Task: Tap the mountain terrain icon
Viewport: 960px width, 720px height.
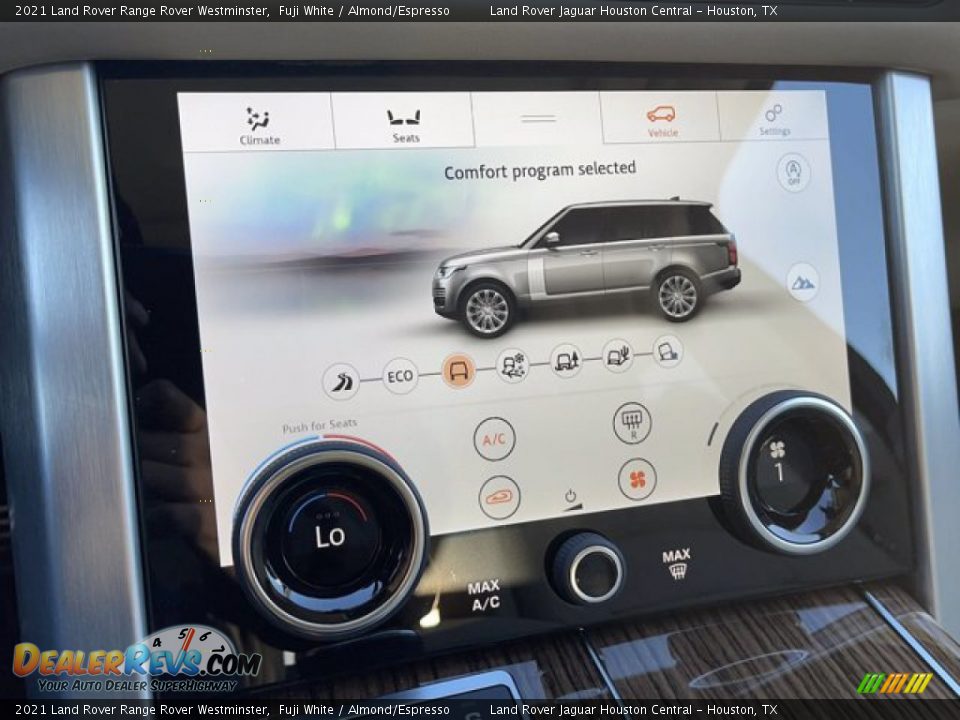Action: point(803,282)
